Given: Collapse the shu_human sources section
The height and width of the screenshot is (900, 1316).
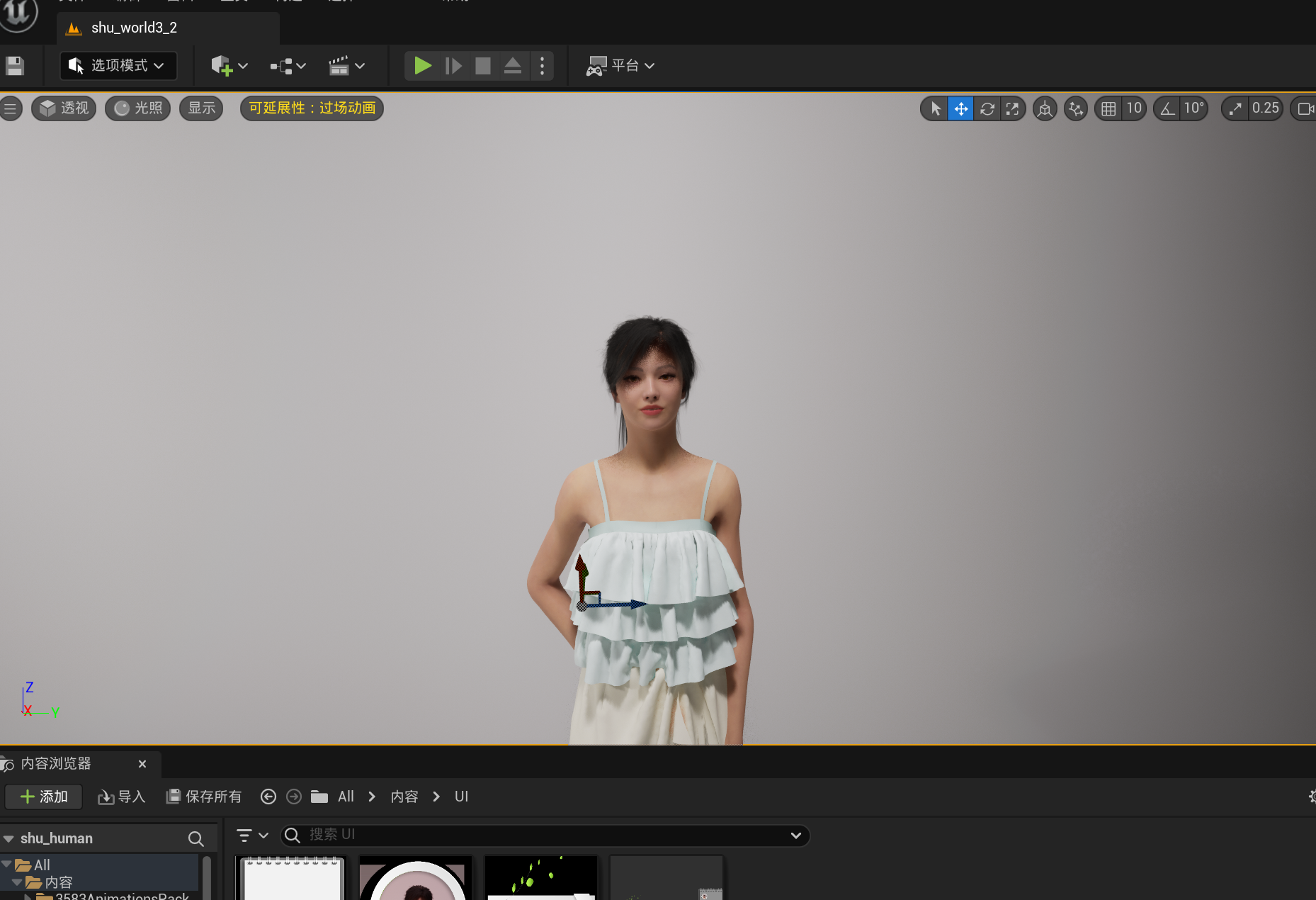Looking at the screenshot, I should pos(8,838).
